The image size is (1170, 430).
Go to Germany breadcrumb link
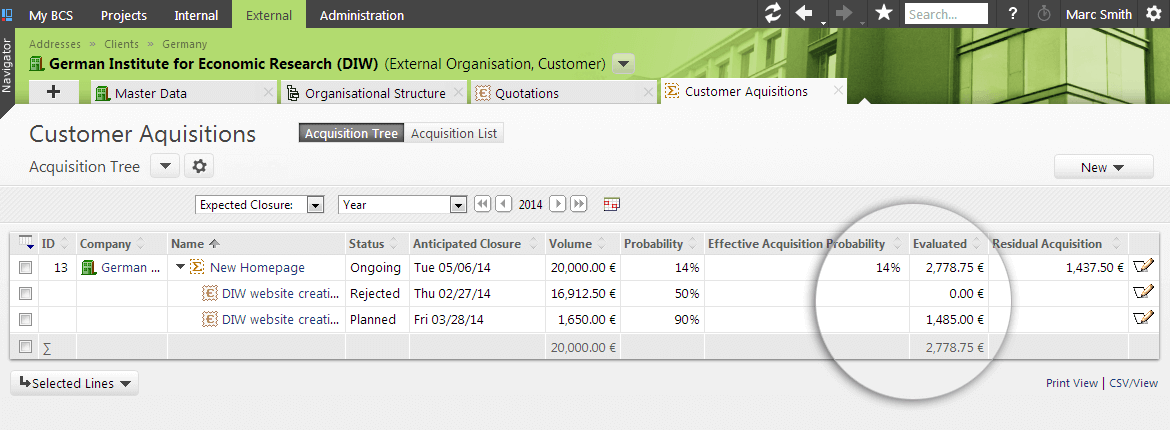click(x=184, y=44)
